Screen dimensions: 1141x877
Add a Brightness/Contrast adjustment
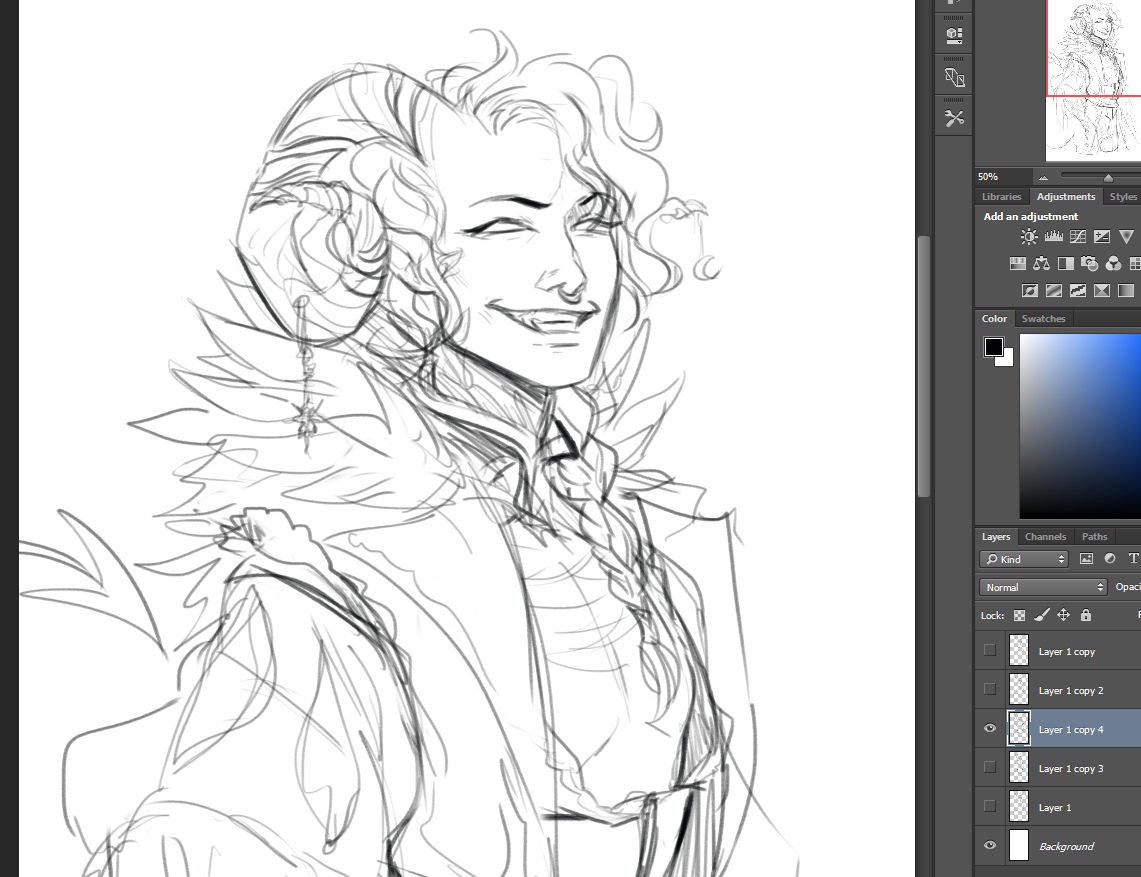[1029, 237]
